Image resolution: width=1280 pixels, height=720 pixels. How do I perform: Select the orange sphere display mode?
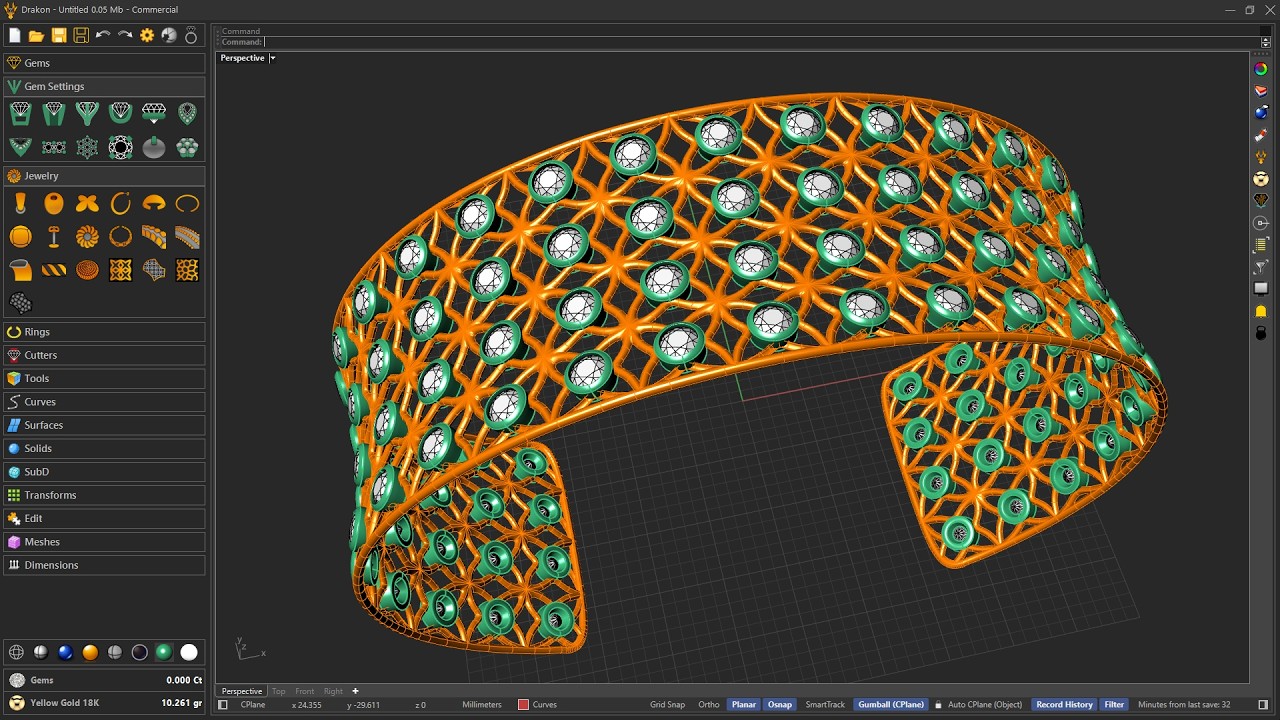click(x=90, y=652)
